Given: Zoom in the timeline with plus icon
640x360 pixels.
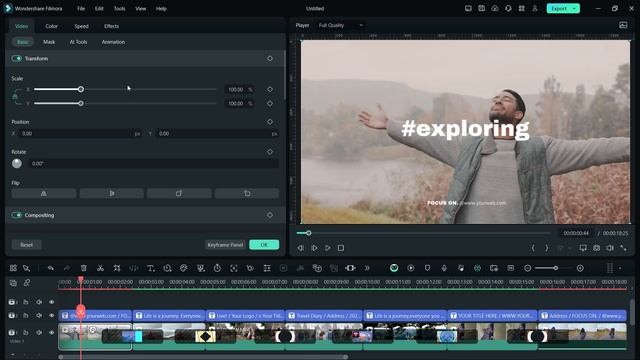Looking at the screenshot, I should 580,268.
